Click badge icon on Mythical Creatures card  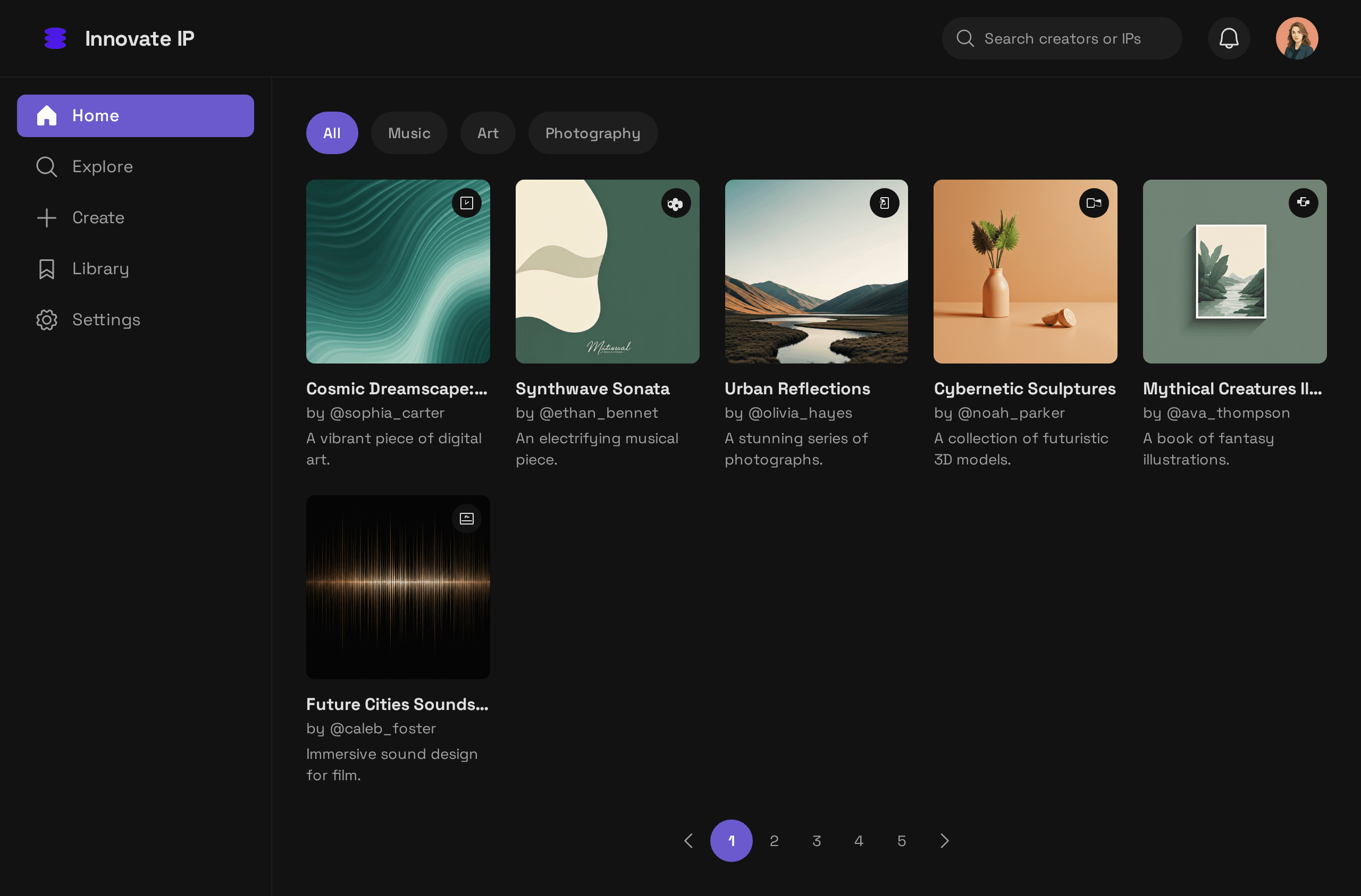coord(1303,202)
